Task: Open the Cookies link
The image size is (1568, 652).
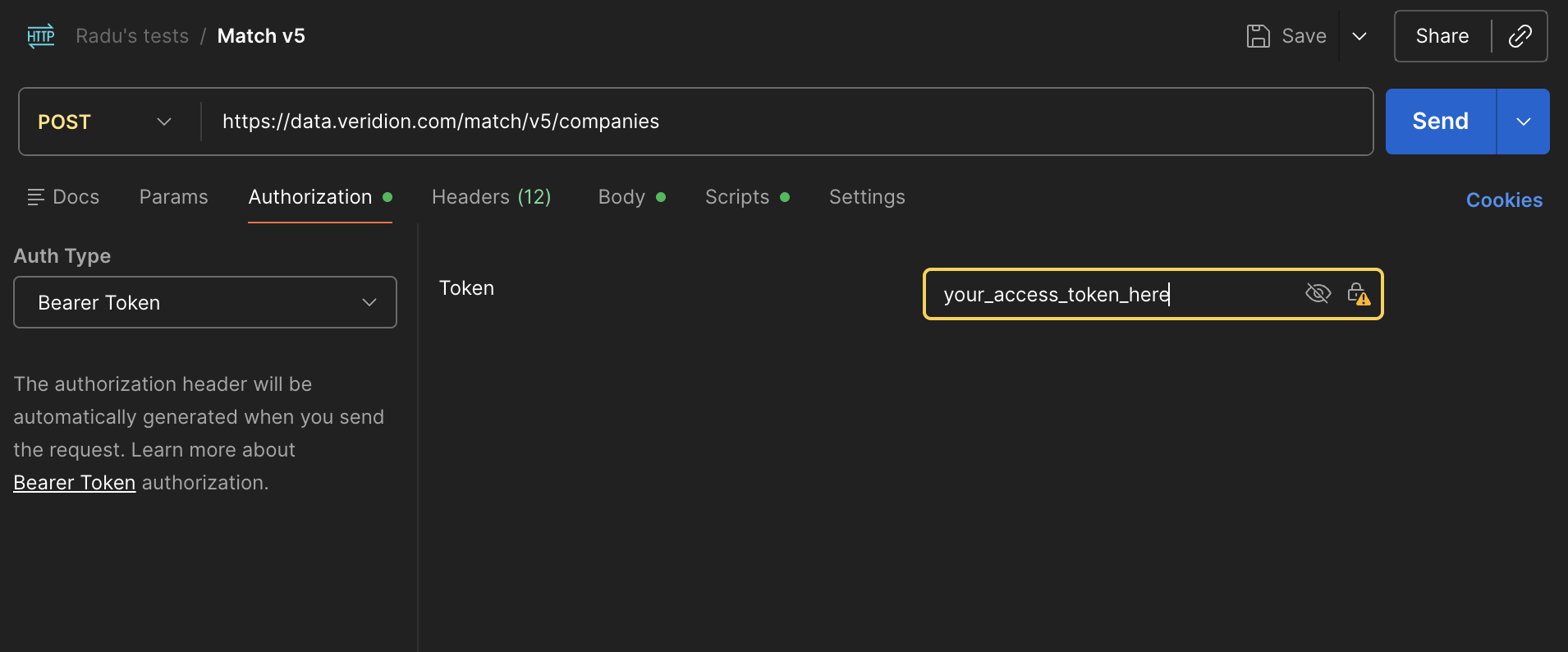Action: pos(1504,200)
